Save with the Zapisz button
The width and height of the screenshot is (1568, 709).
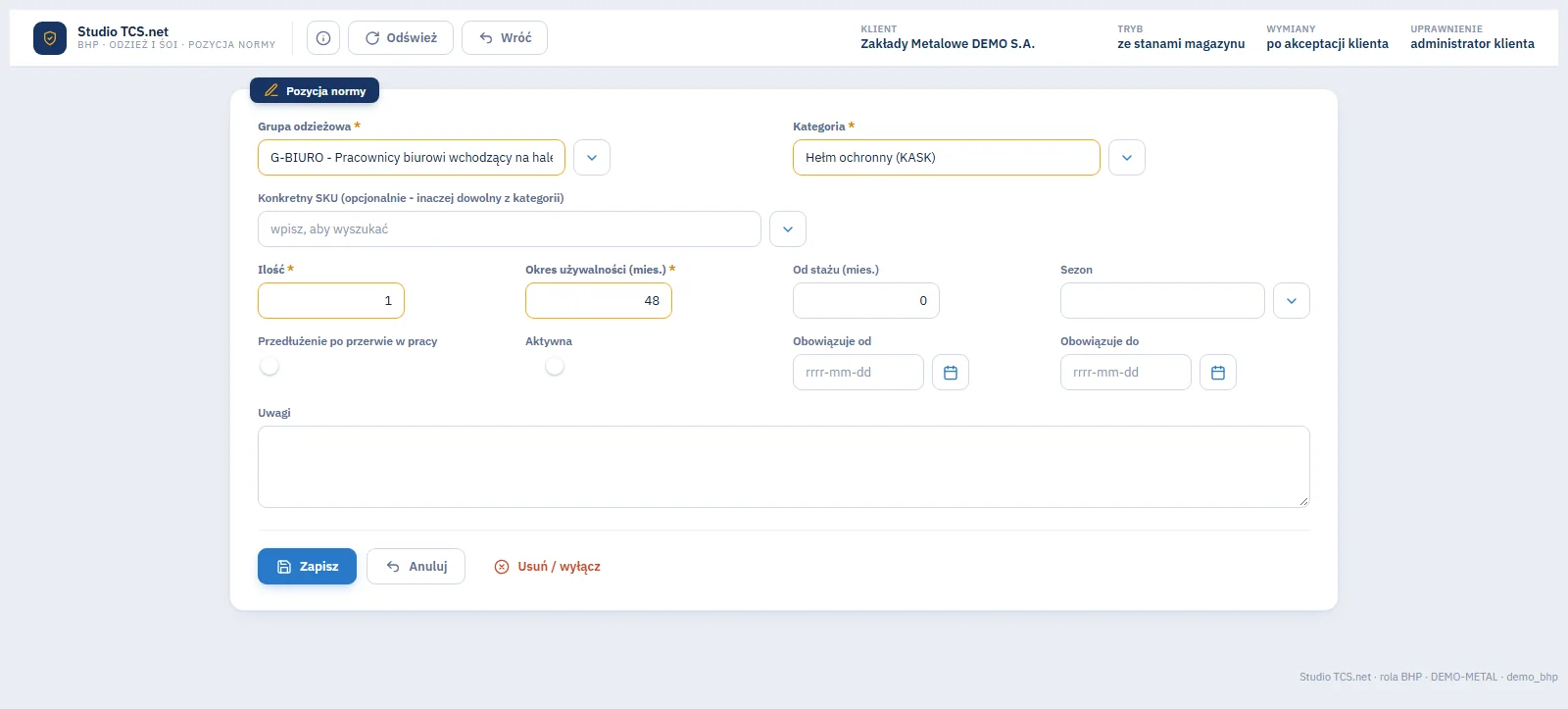[x=307, y=567]
